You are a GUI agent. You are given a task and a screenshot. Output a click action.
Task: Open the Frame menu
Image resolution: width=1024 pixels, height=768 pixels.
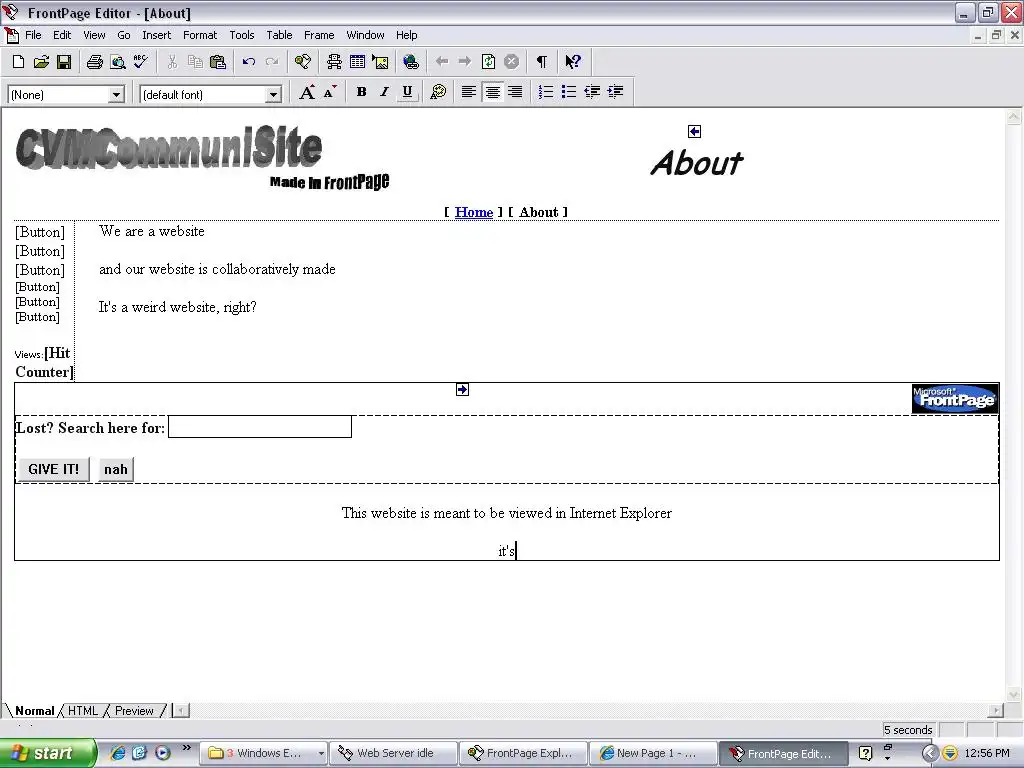pyautogui.click(x=319, y=35)
